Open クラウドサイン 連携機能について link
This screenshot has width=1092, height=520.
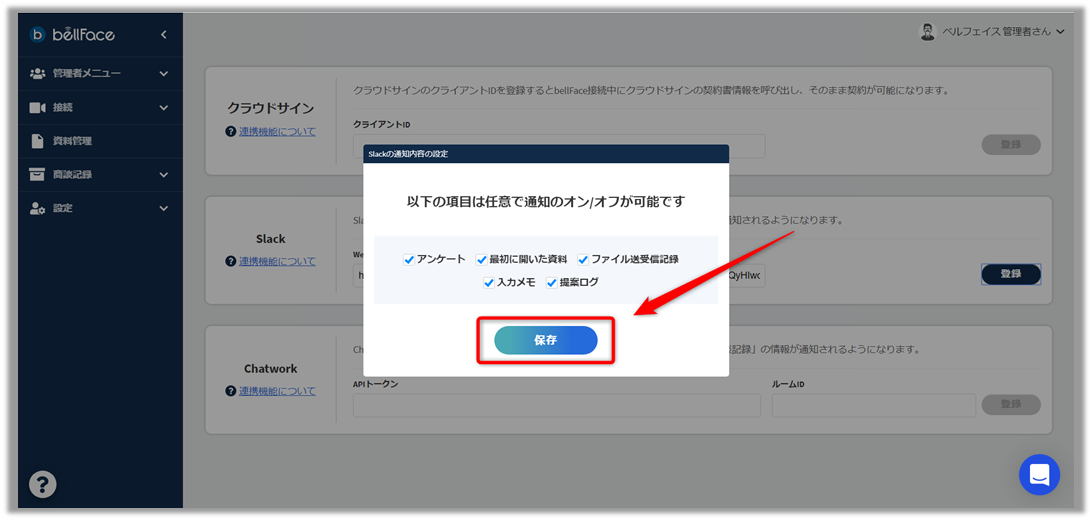point(277,132)
